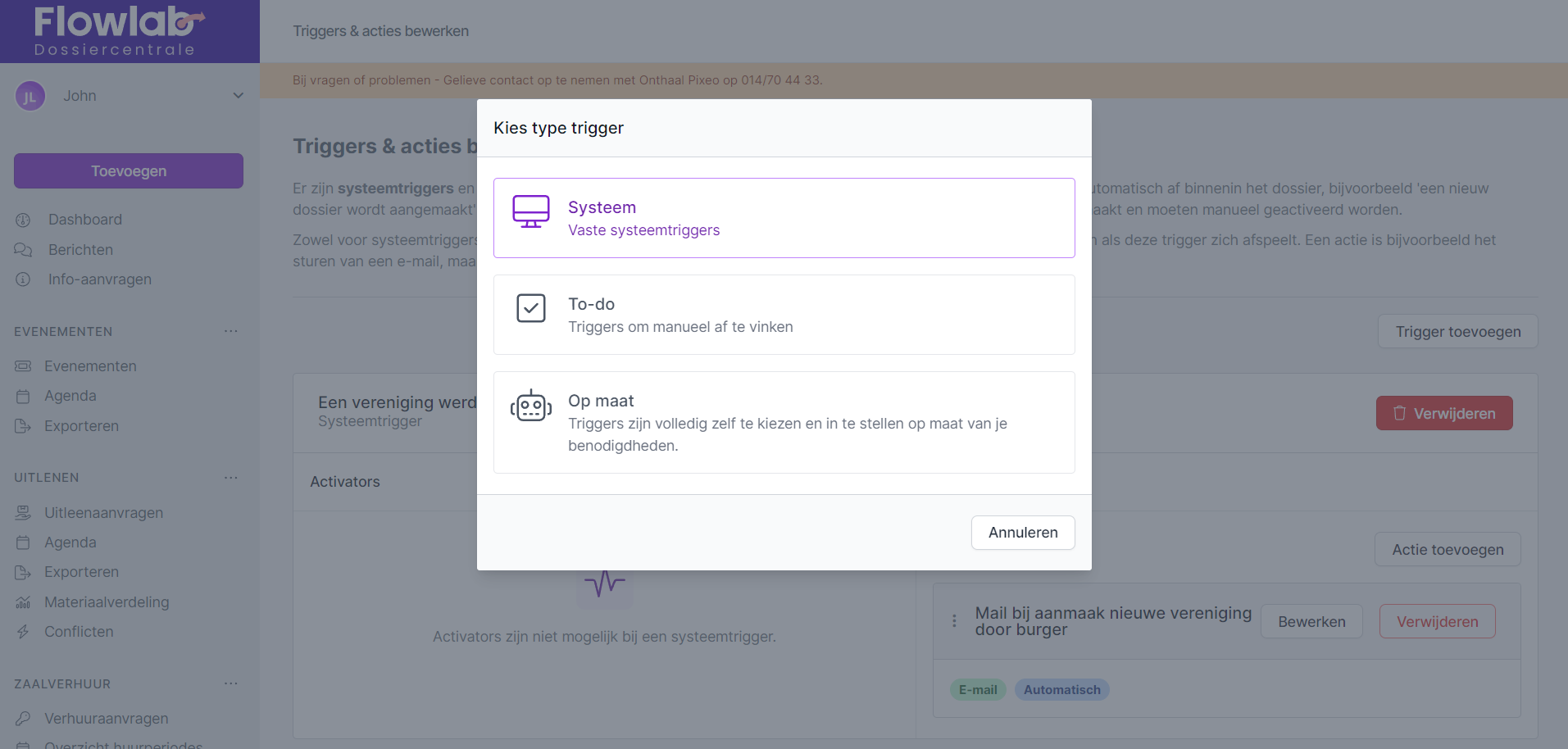
Task: Choose the Op maat trigger type option
Action: click(784, 422)
